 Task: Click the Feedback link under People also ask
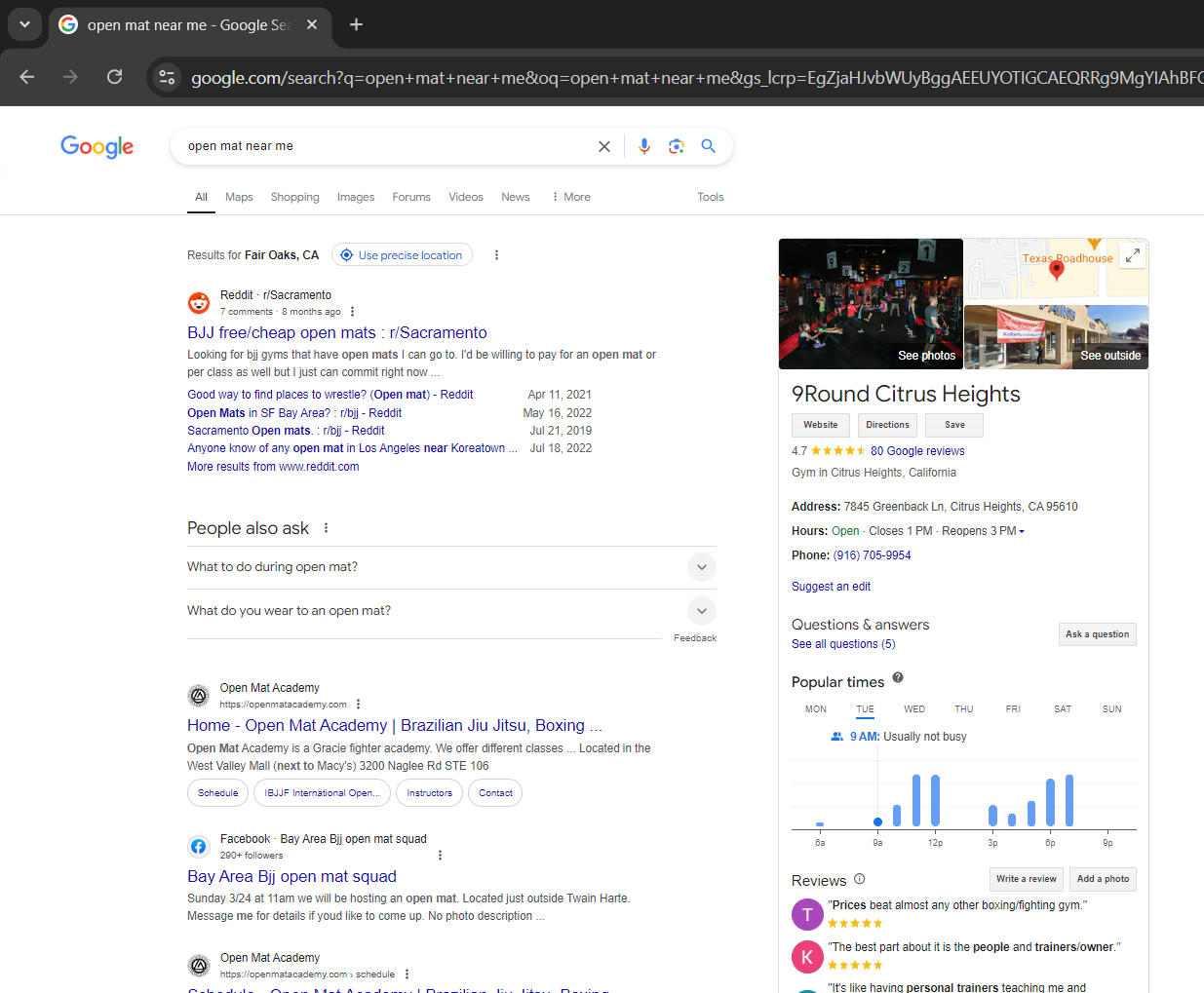[x=695, y=638]
